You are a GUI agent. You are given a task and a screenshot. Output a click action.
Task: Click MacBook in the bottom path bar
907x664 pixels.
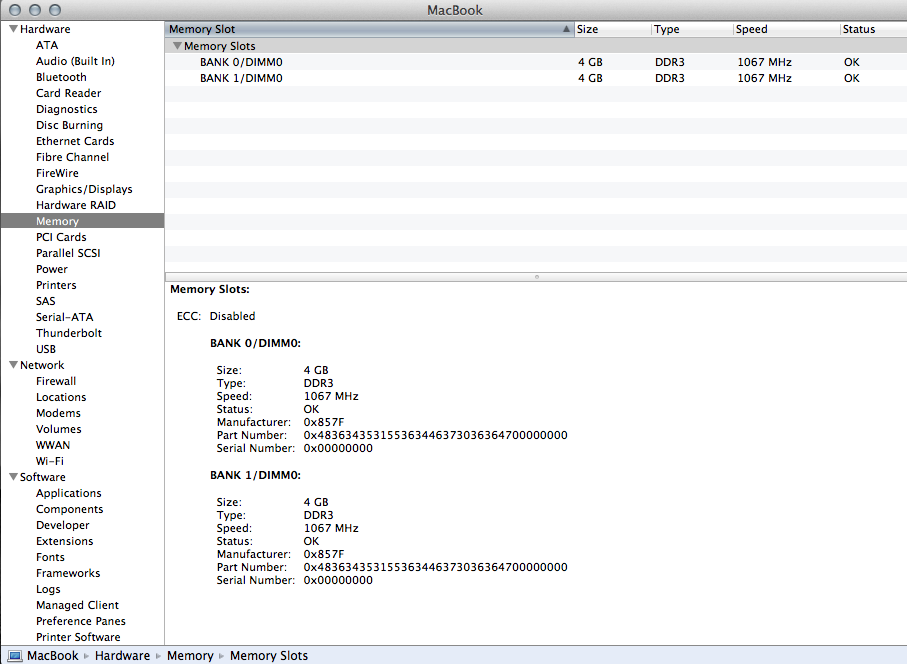(x=52, y=656)
